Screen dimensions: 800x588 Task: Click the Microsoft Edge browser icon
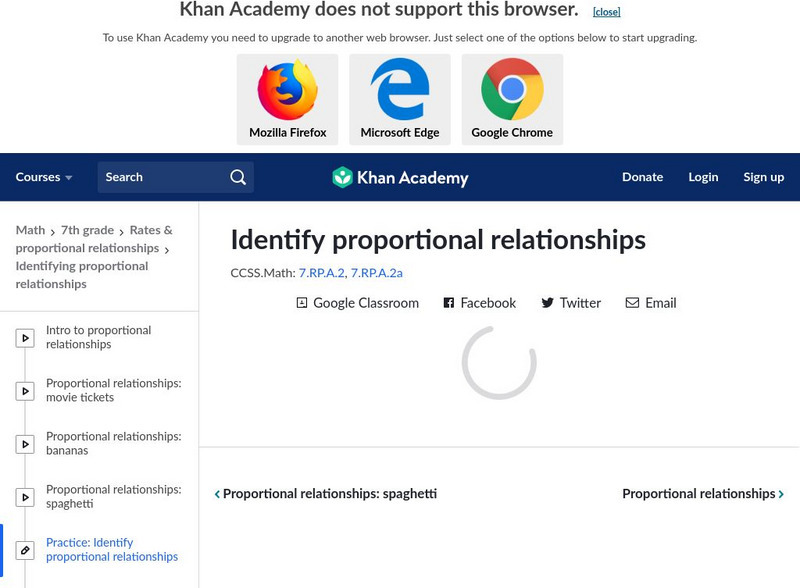point(400,91)
